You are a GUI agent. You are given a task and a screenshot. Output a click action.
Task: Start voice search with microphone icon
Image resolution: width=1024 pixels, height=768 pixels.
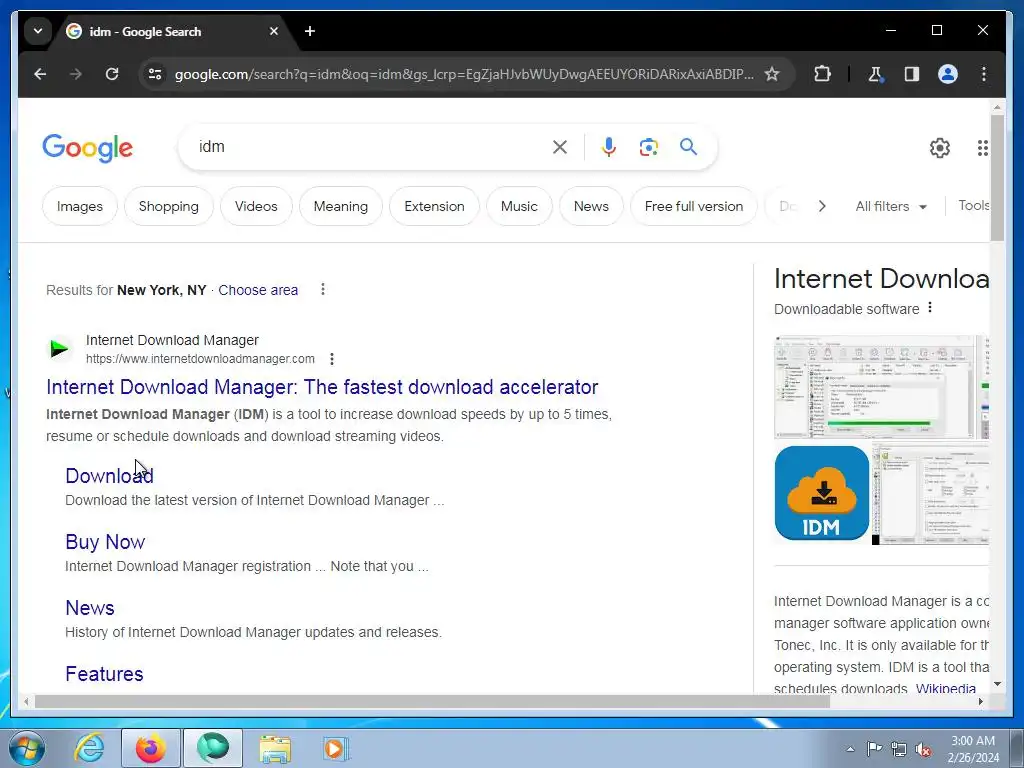point(609,148)
